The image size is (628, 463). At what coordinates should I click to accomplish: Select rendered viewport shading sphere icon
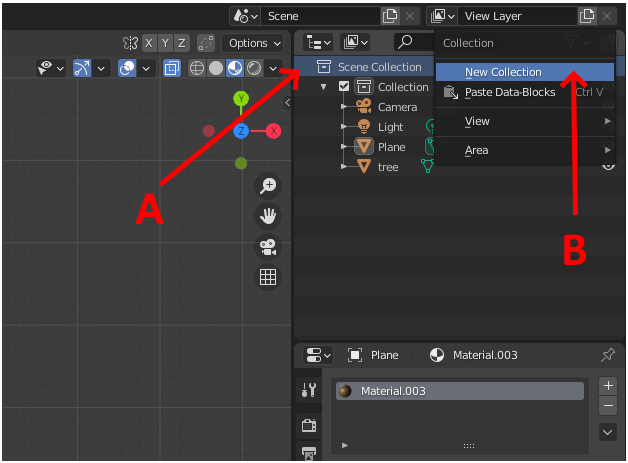[254, 68]
